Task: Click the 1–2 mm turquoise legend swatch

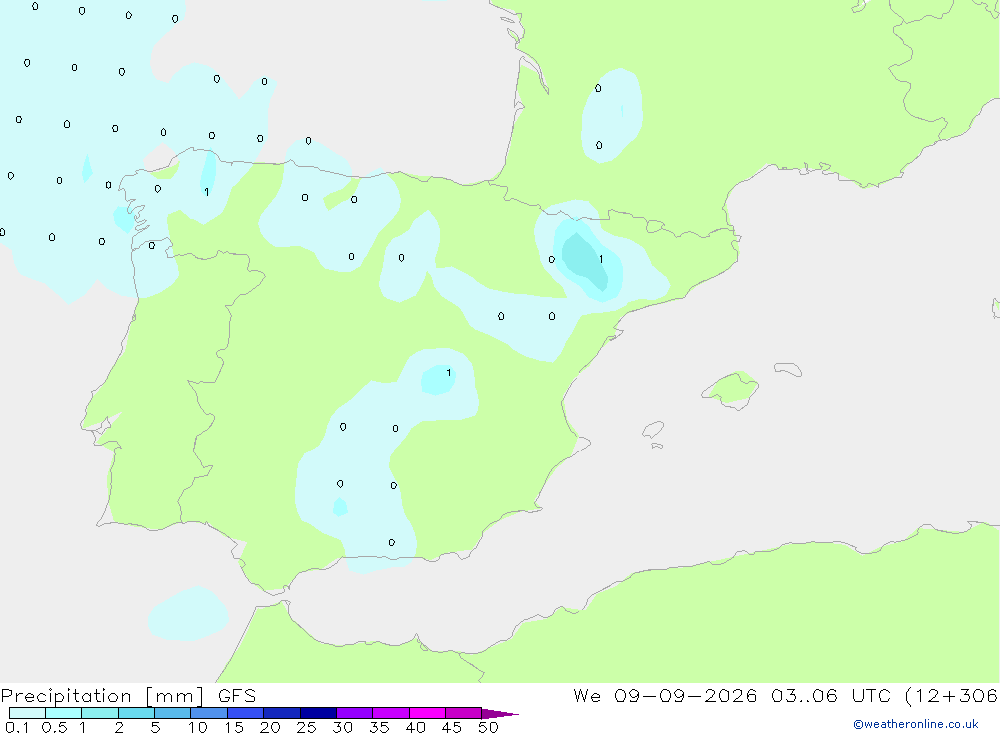Action: [99, 713]
